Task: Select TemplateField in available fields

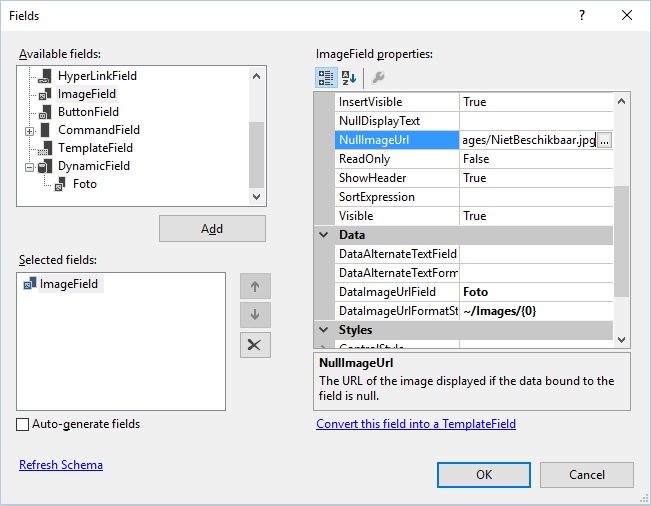Action: [95, 148]
